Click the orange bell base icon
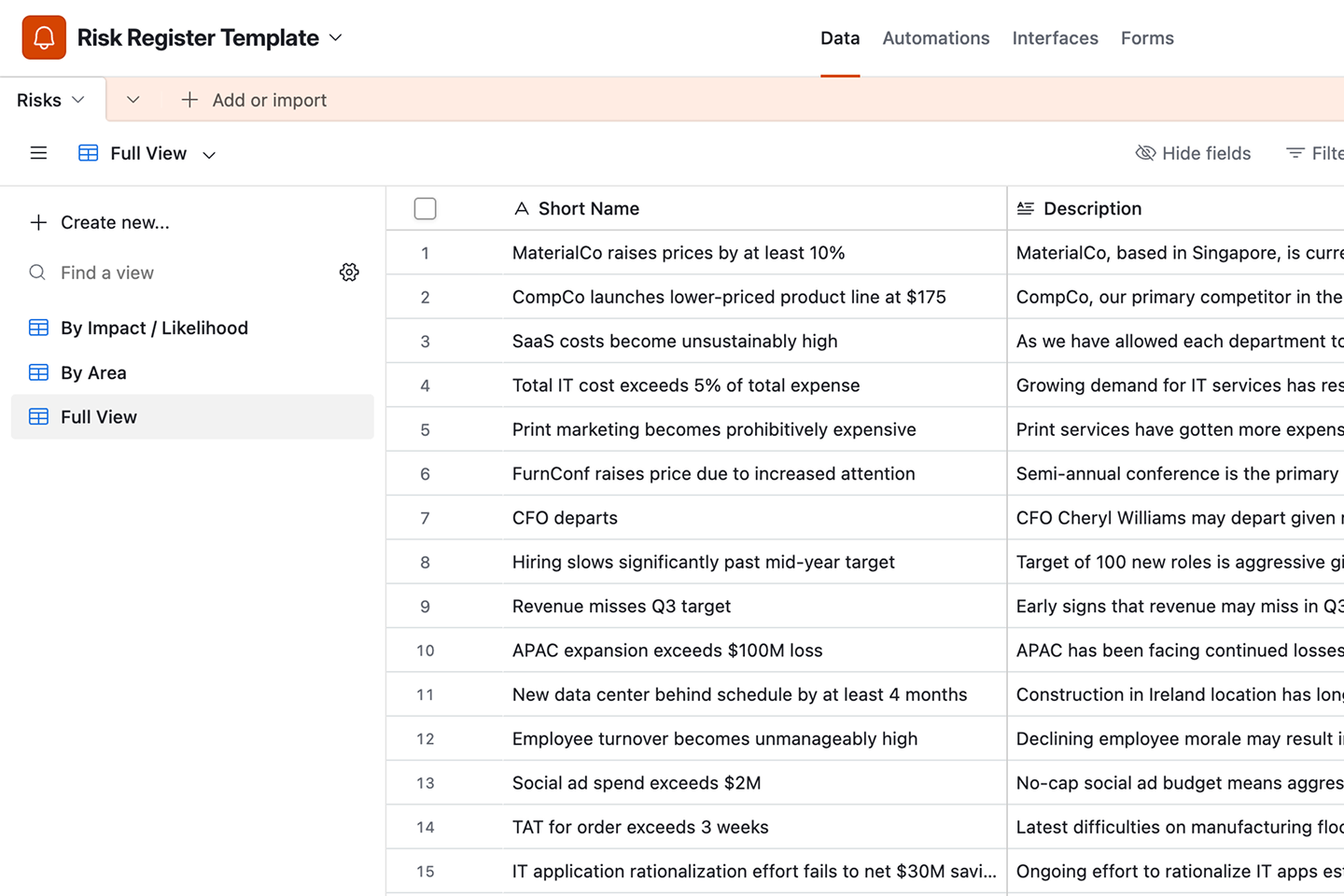The width and height of the screenshot is (1344, 896). click(44, 37)
